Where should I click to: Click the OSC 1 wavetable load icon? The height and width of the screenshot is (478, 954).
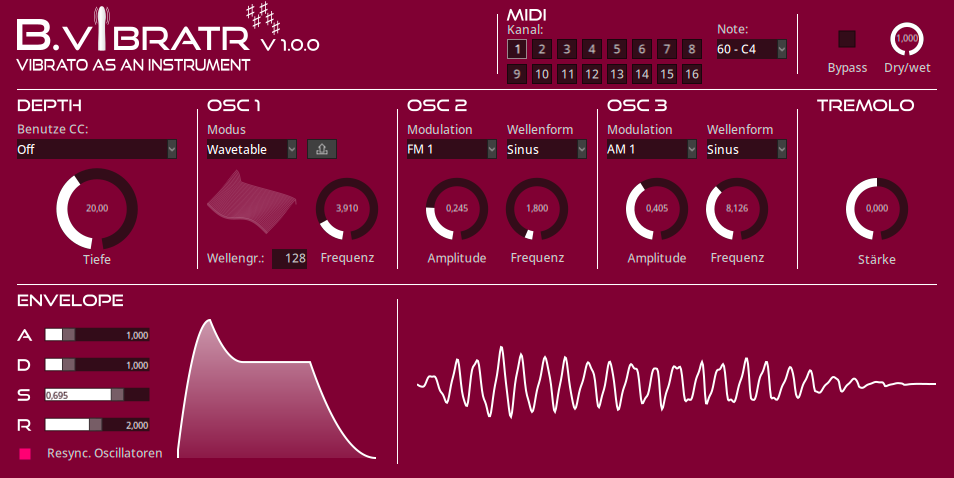pos(322,149)
